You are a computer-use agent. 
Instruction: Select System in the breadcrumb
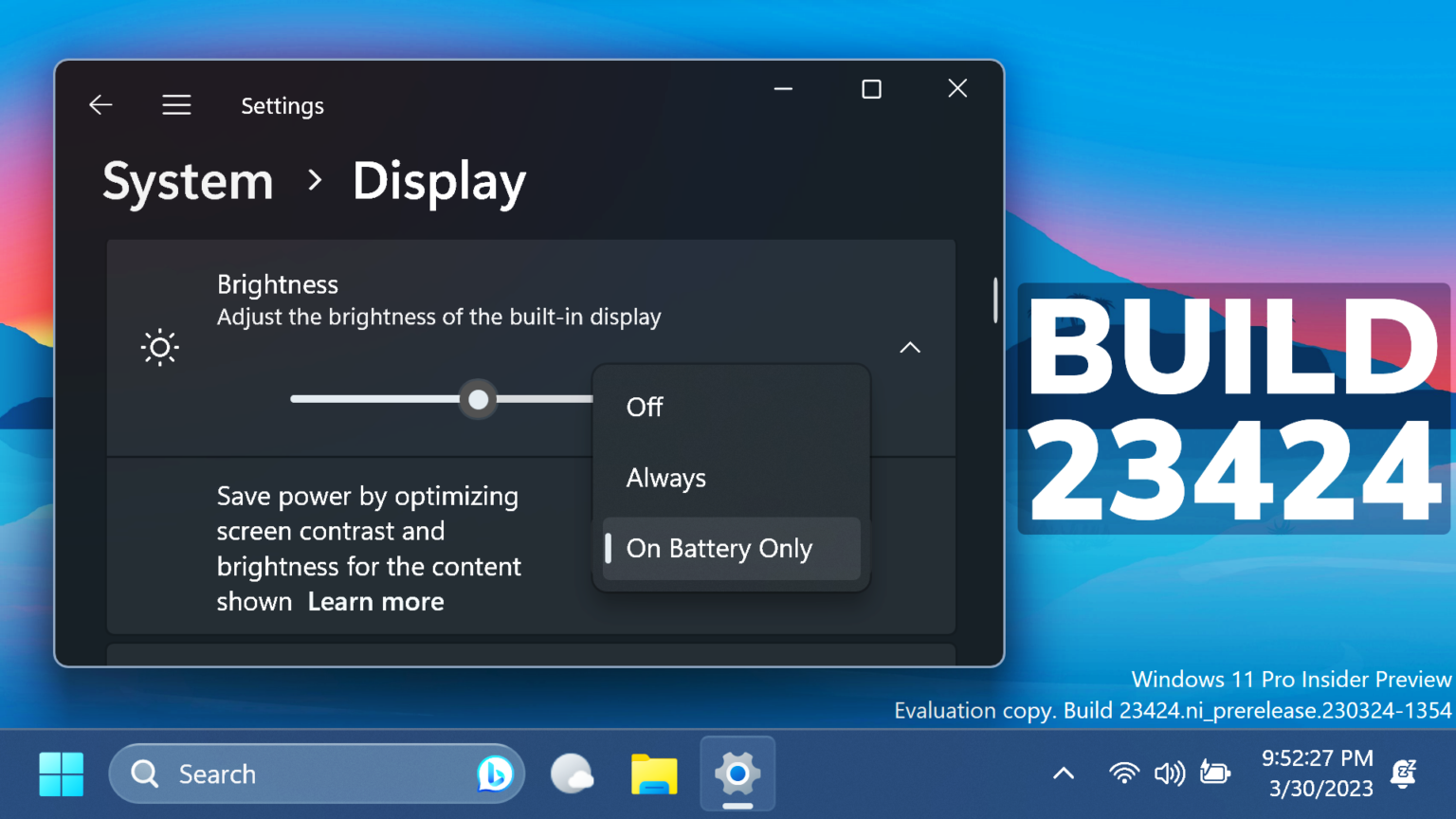pyautogui.click(x=187, y=181)
